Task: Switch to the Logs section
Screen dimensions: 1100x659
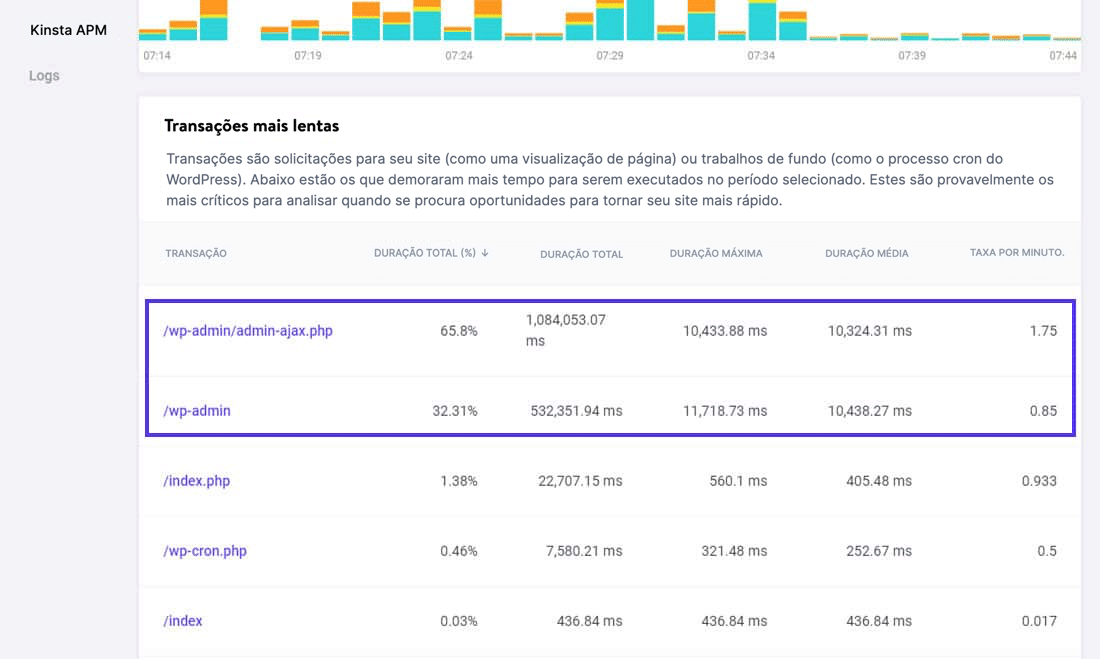Action: tap(44, 75)
